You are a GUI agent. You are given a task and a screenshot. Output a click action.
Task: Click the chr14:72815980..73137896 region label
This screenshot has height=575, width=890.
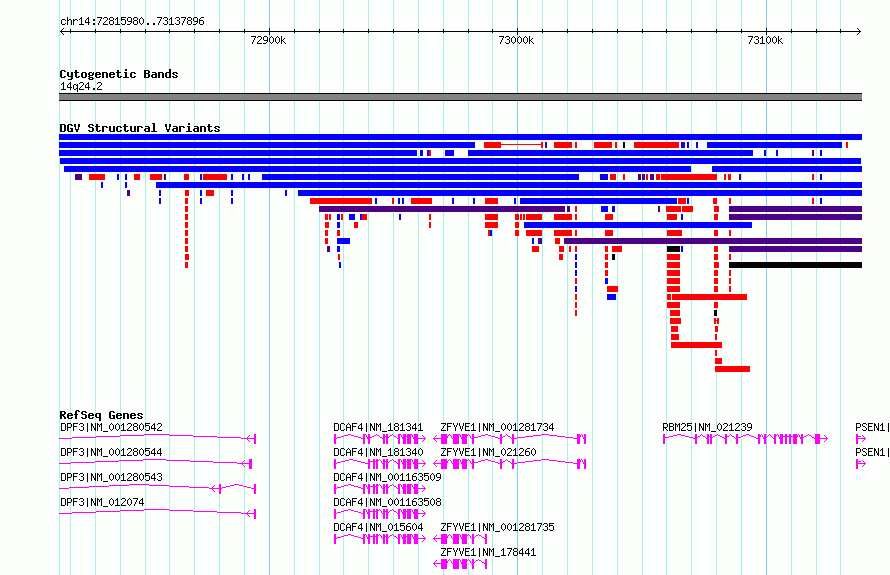pyautogui.click(x=132, y=21)
